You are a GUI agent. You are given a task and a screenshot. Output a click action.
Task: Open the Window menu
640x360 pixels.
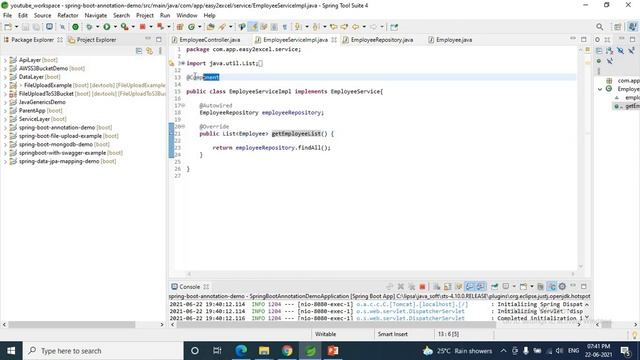click(187, 16)
